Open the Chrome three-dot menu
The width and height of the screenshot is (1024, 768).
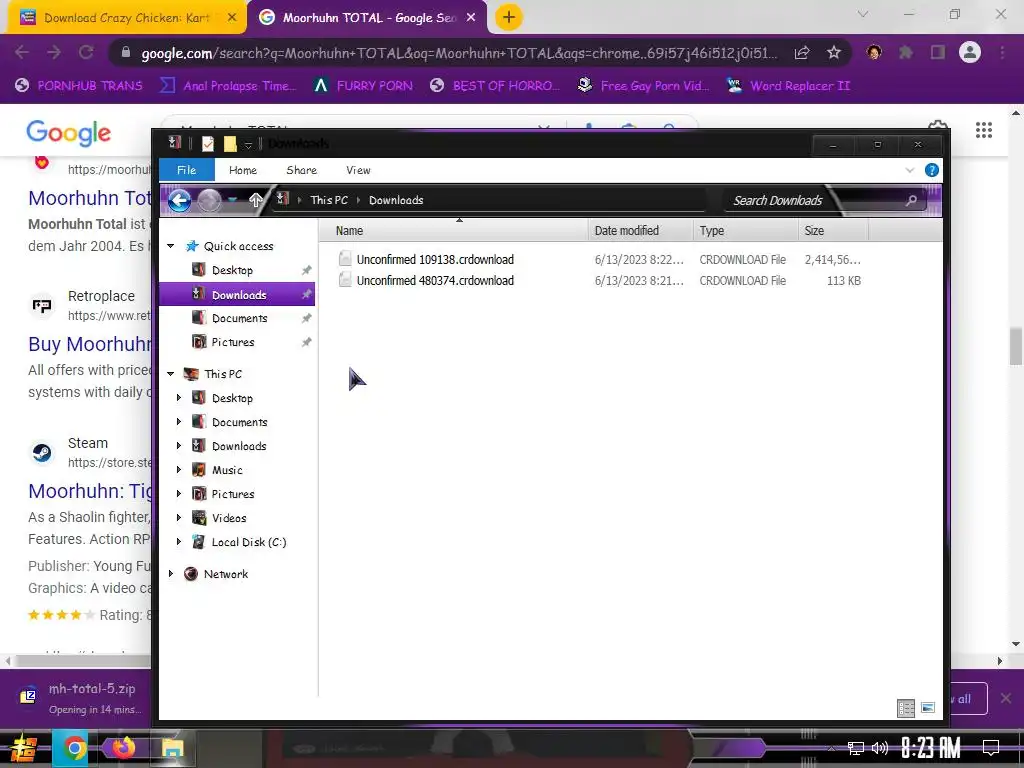click(1002, 52)
